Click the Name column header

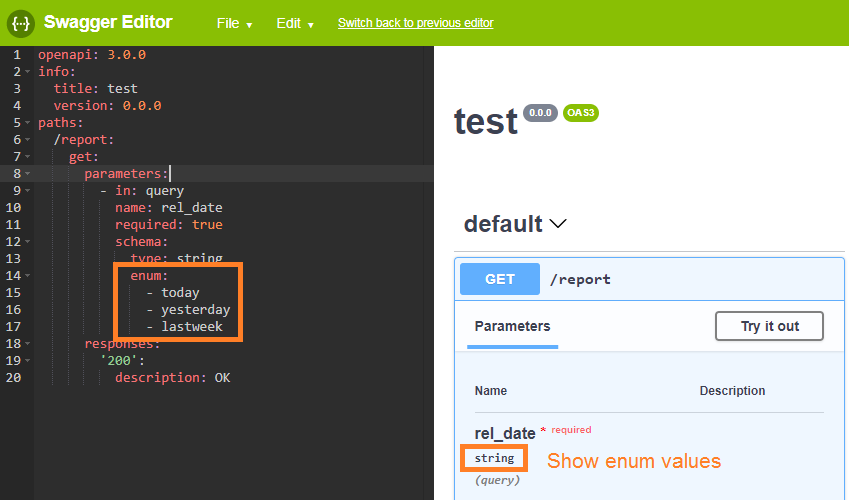click(491, 391)
